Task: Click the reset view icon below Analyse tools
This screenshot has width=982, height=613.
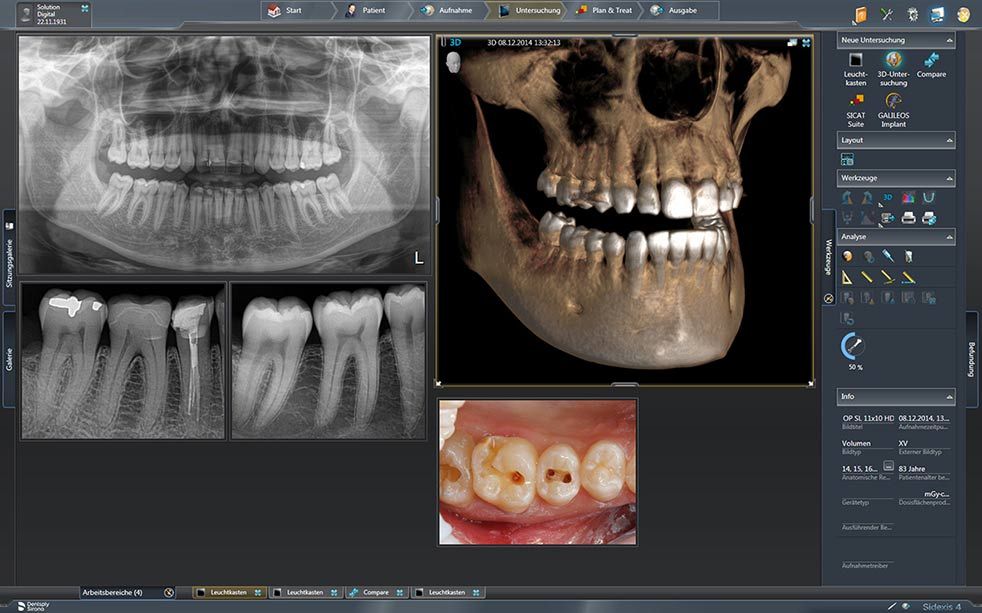Action: tap(847, 319)
